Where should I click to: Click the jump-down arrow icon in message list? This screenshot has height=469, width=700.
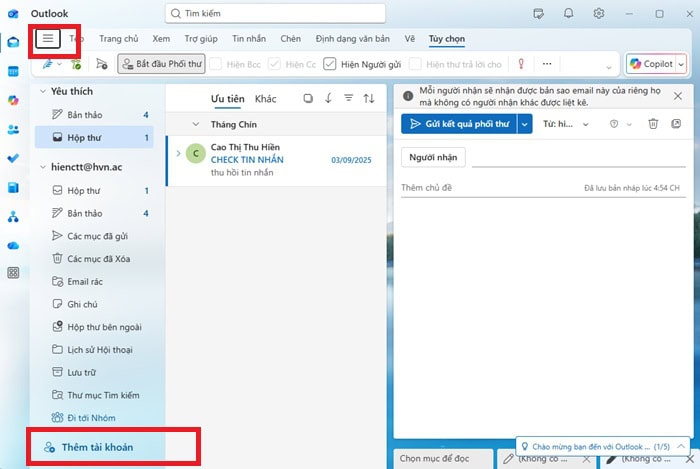tap(328, 98)
